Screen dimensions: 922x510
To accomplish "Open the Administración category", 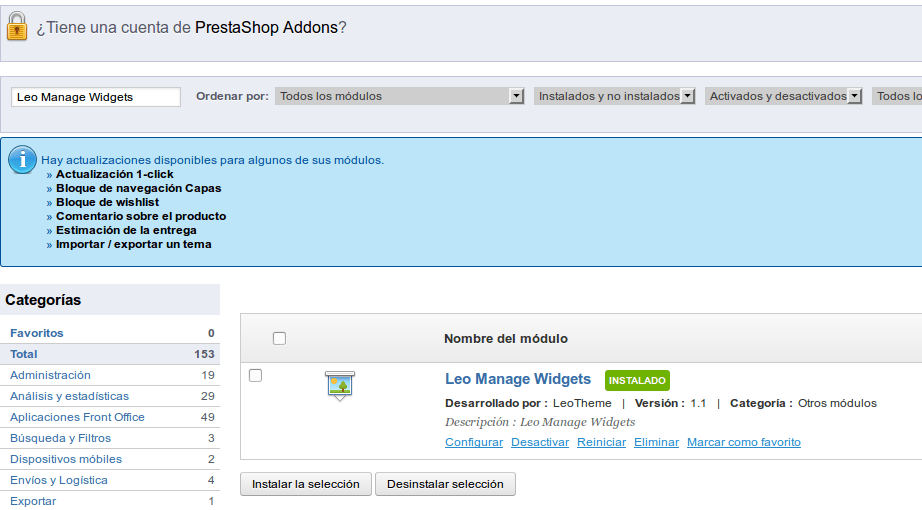I will (x=50, y=375).
